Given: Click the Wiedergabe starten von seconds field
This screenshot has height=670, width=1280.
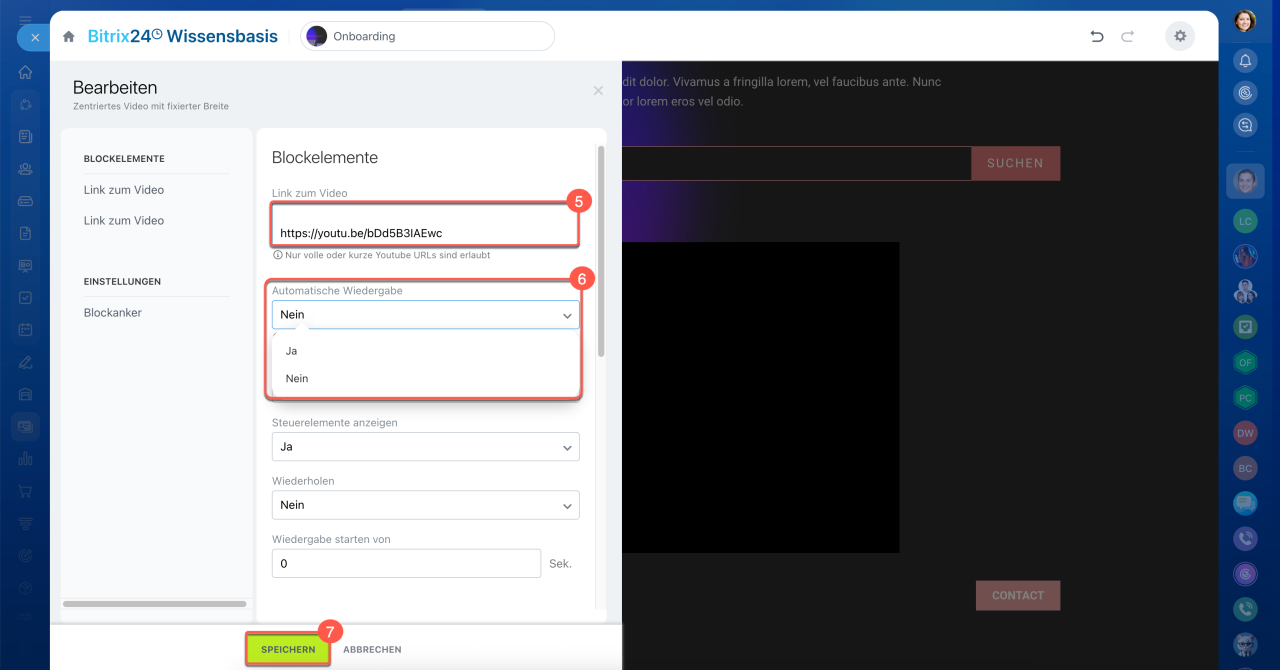Looking at the screenshot, I should [x=406, y=564].
